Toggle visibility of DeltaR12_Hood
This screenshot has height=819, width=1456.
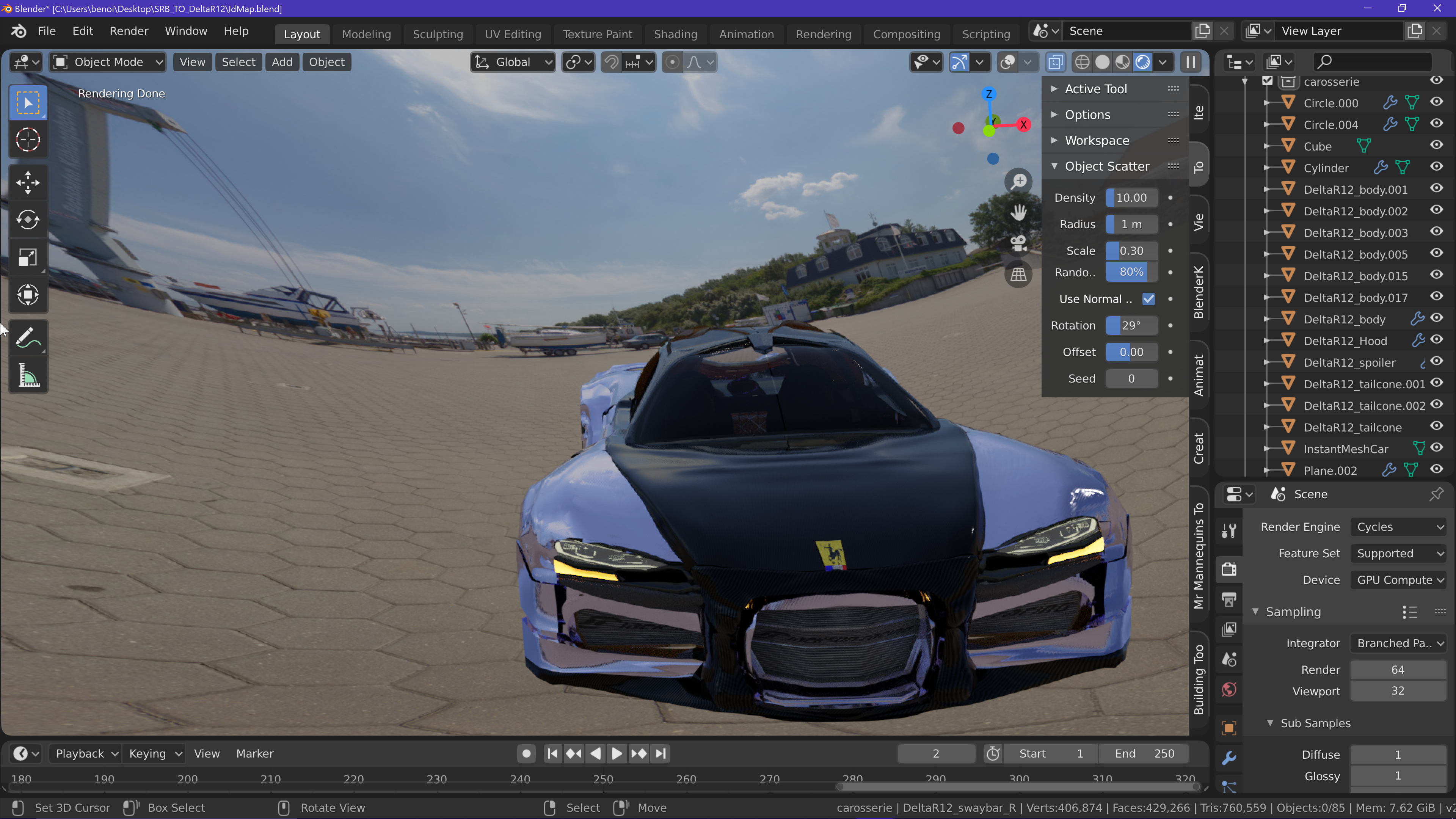coord(1436,340)
